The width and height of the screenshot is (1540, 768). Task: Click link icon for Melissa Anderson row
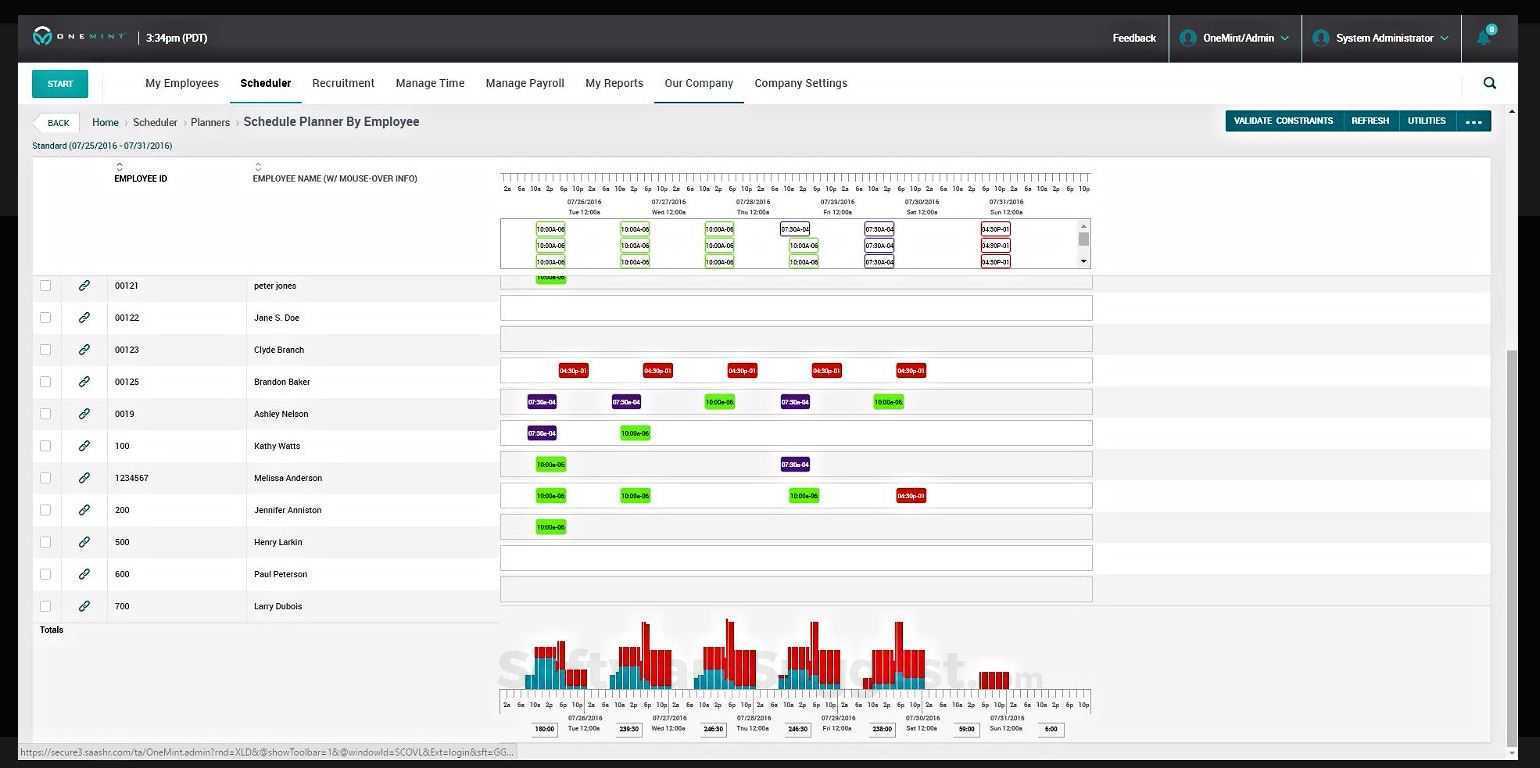click(84, 478)
